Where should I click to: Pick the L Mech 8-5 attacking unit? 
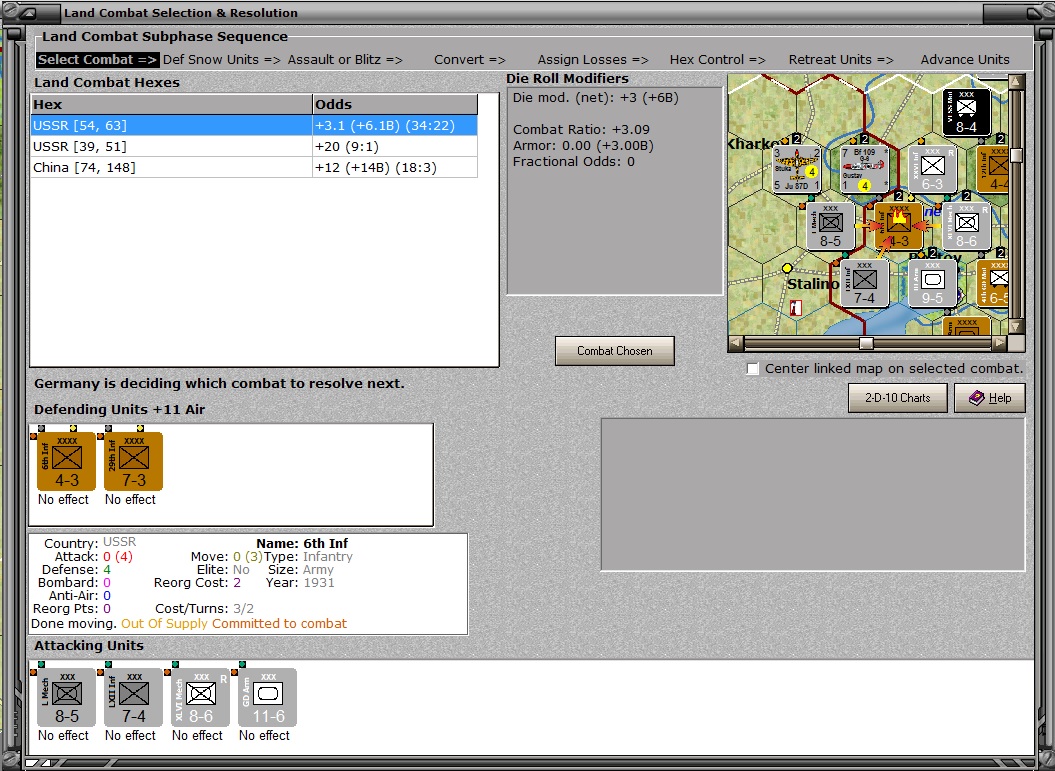(x=66, y=698)
